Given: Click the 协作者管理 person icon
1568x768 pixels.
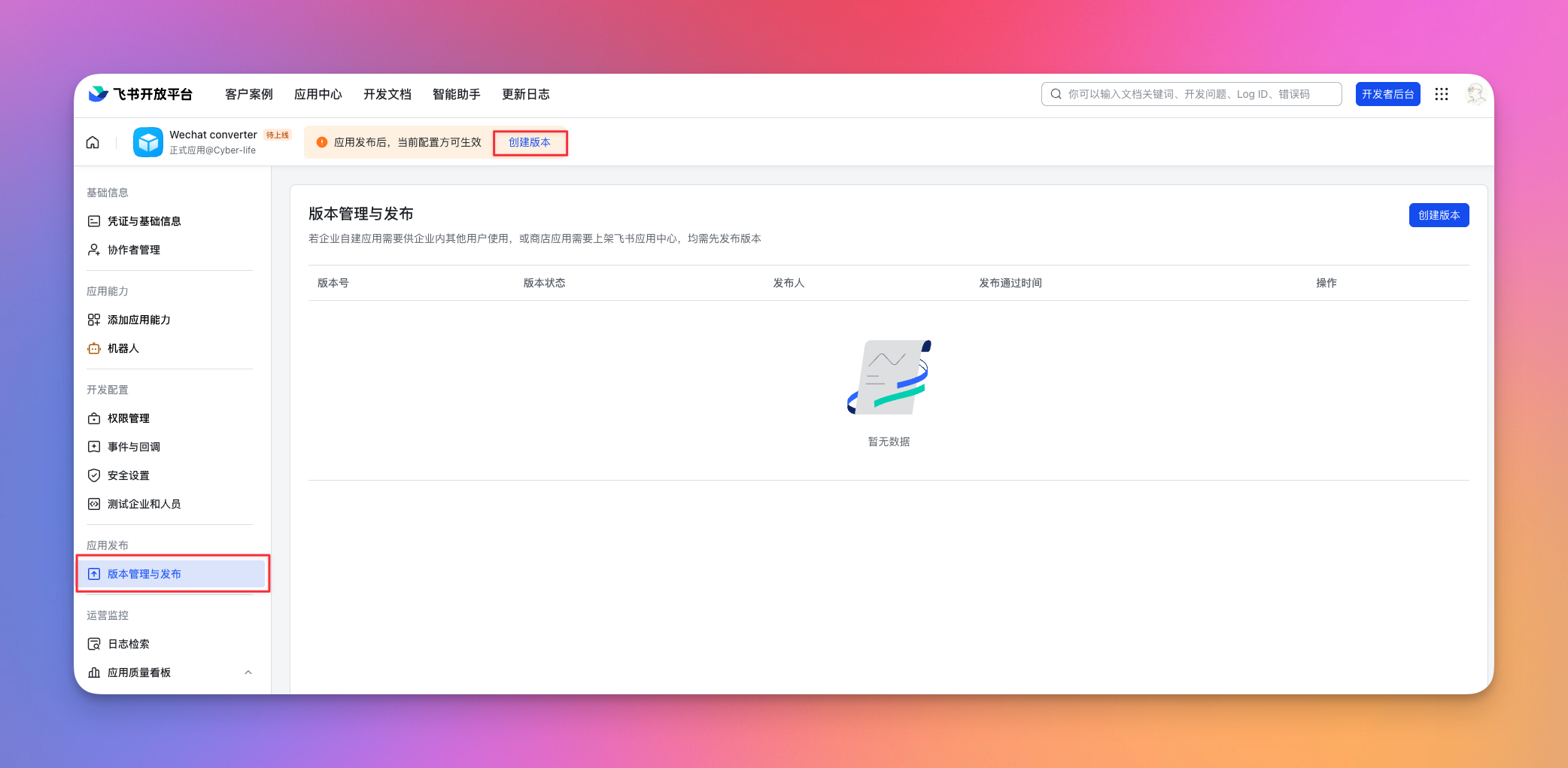Looking at the screenshot, I should point(94,250).
